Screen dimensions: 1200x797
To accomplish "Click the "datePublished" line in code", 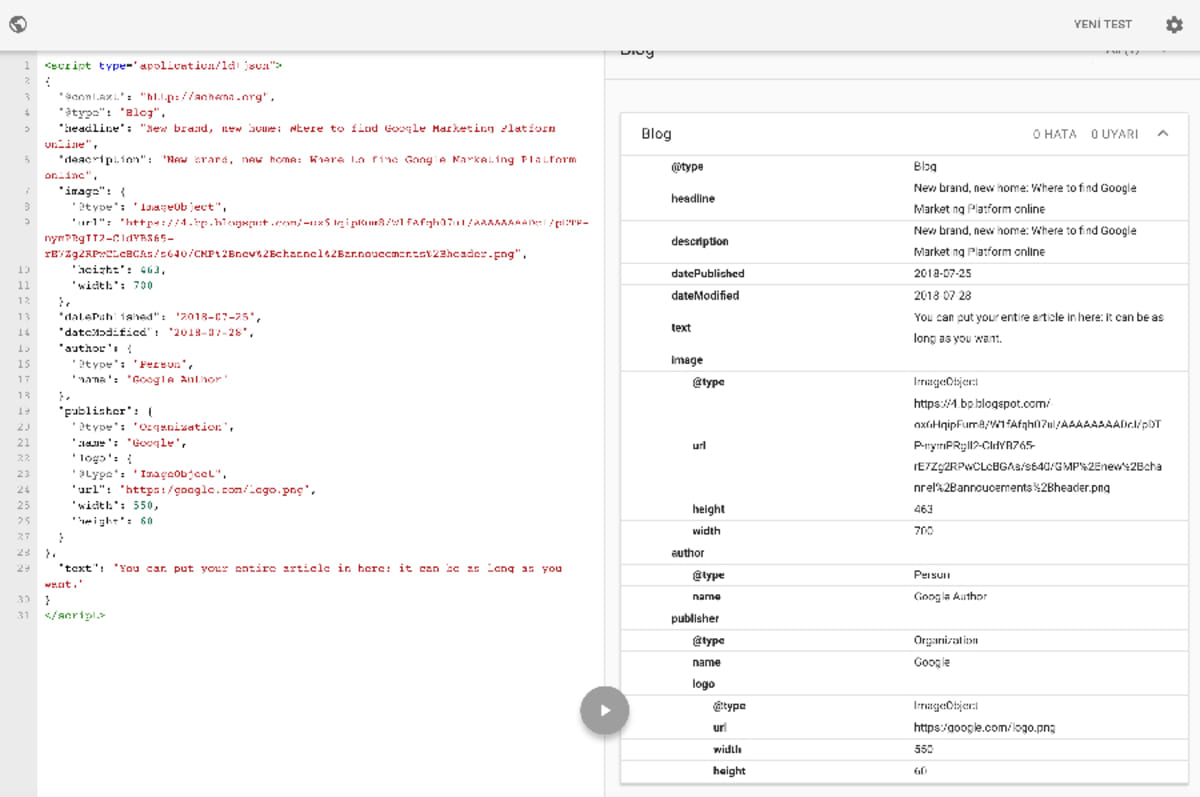I will click(x=160, y=317).
